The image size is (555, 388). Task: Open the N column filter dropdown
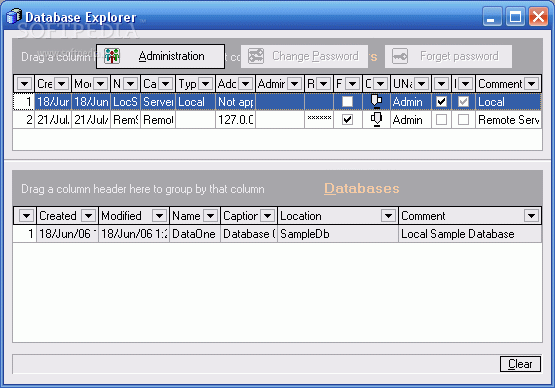pyautogui.click(x=131, y=84)
